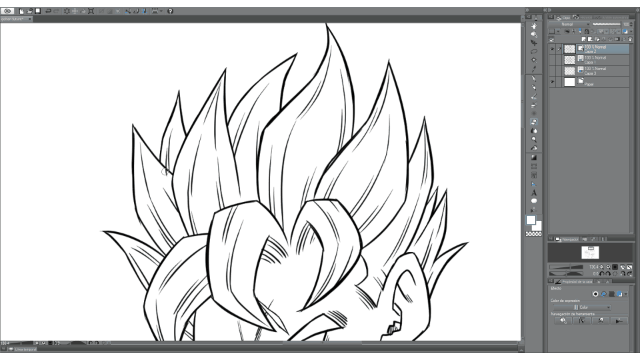Switch to the Navigator panel tab
This screenshot has height=360, width=640.
coord(567,239)
